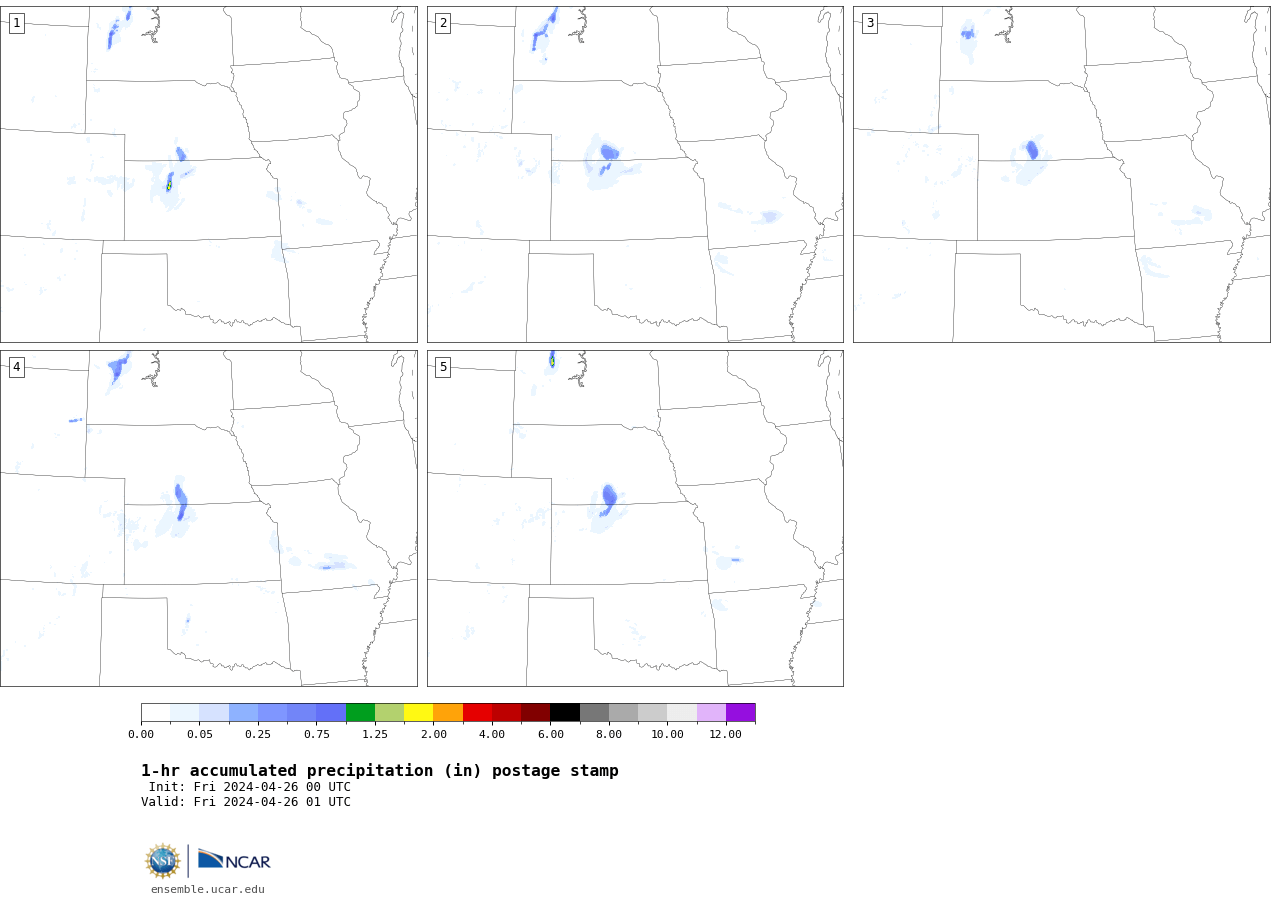
Task: Click the 1.25 colorbar tick label
Action: point(375,734)
